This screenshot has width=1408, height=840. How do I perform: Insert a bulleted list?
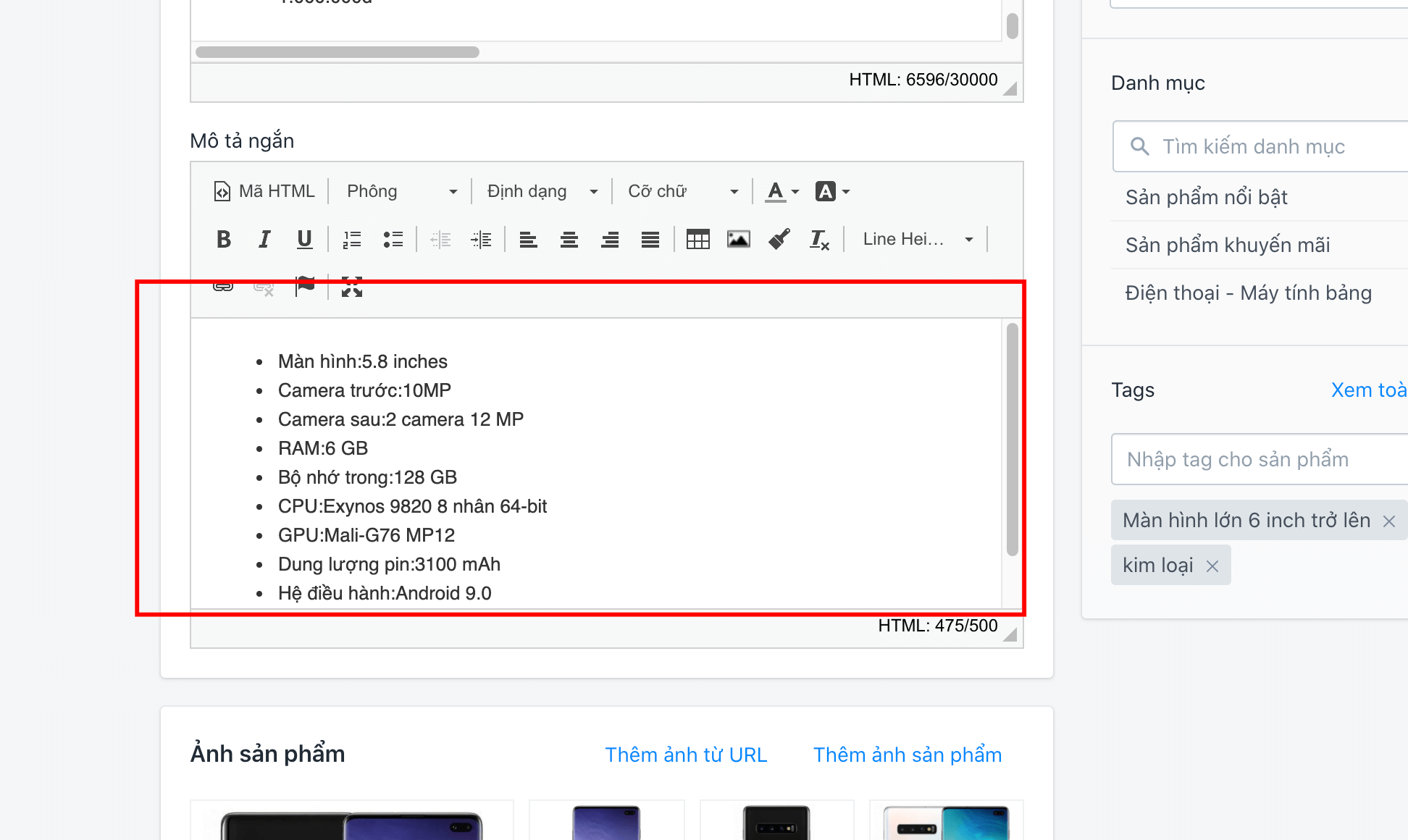pos(393,239)
